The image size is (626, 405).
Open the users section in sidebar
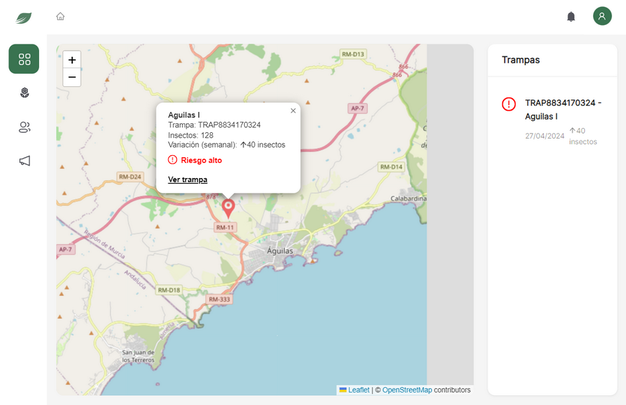pyautogui.click(x=24, y=127)
